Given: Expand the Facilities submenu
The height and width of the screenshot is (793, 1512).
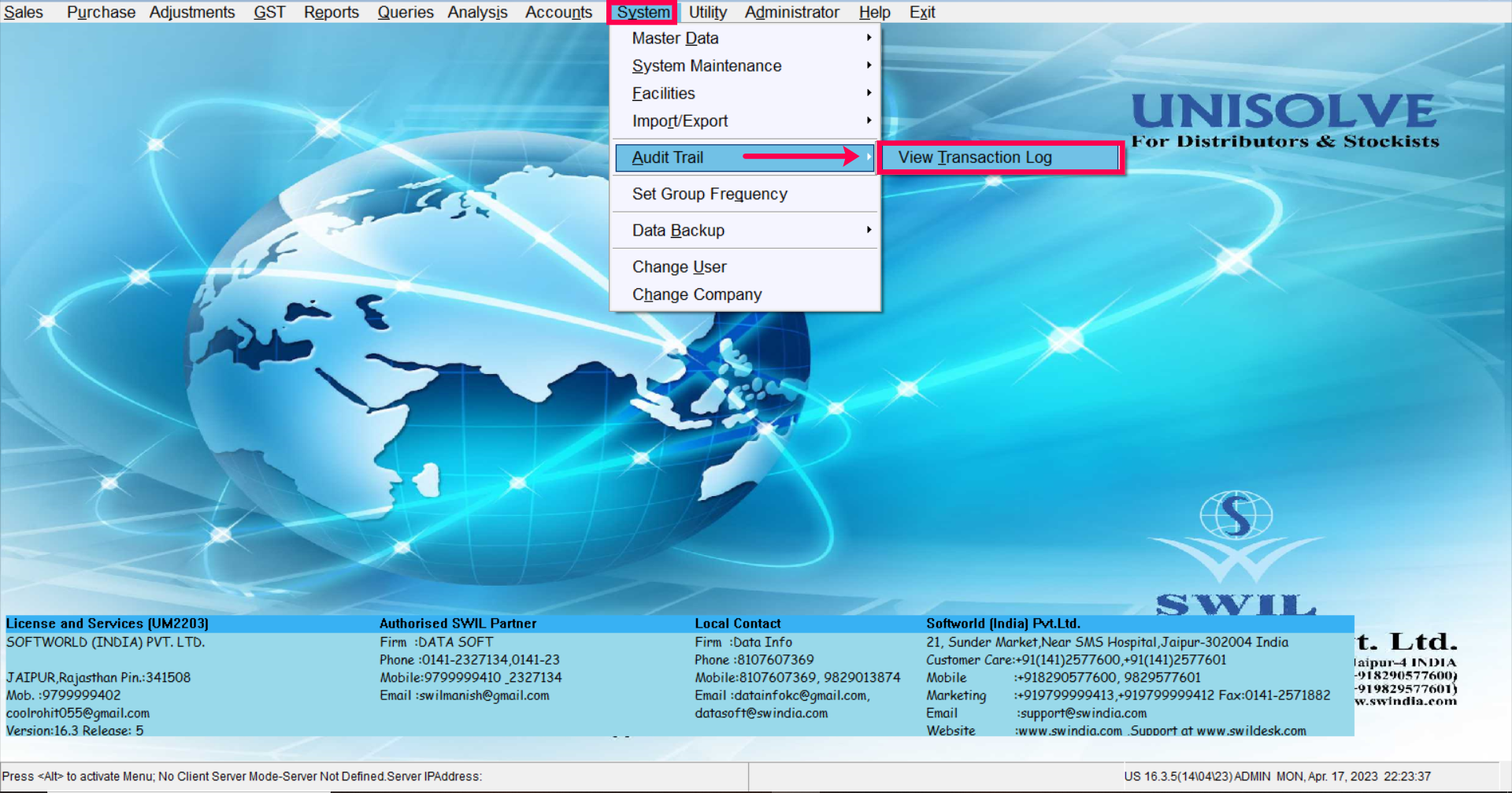Looking at the screenshot, I should click(745, 93).
